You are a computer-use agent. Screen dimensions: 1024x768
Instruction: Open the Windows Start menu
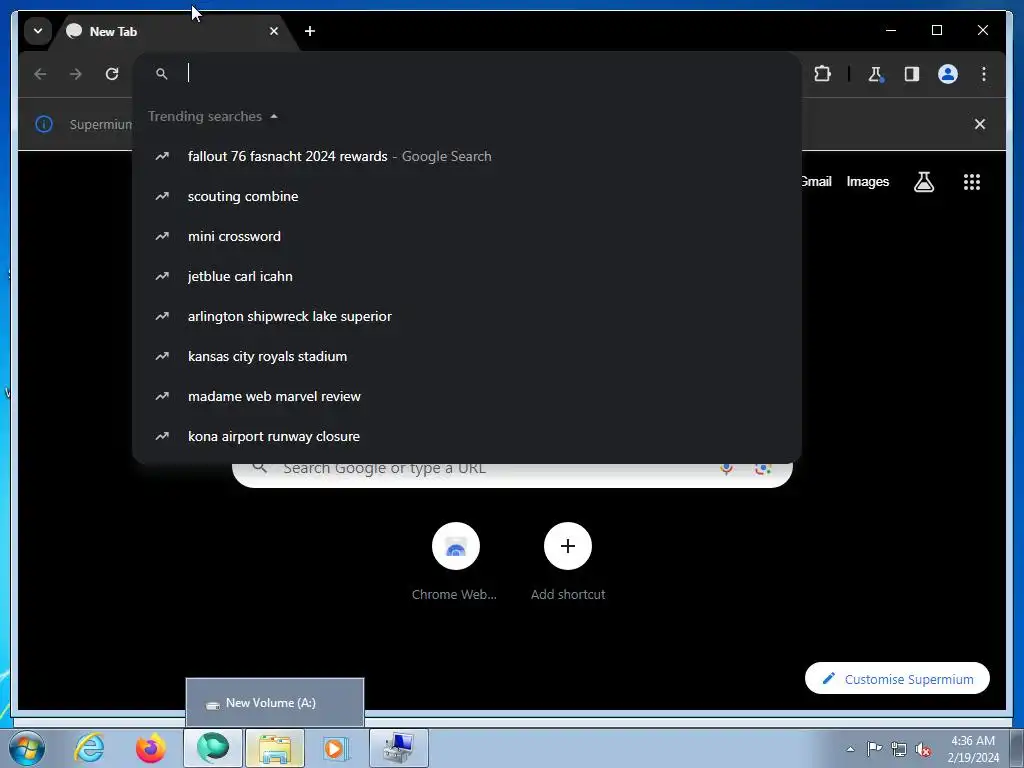click(27, 748)
